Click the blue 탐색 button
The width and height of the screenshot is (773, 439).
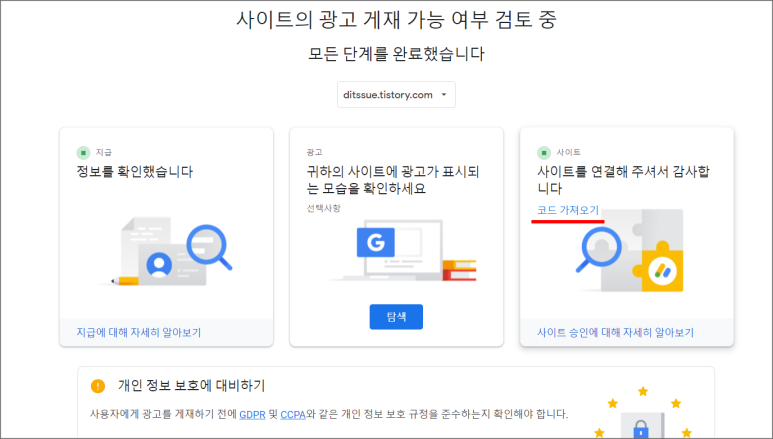[x=396, y=317]
